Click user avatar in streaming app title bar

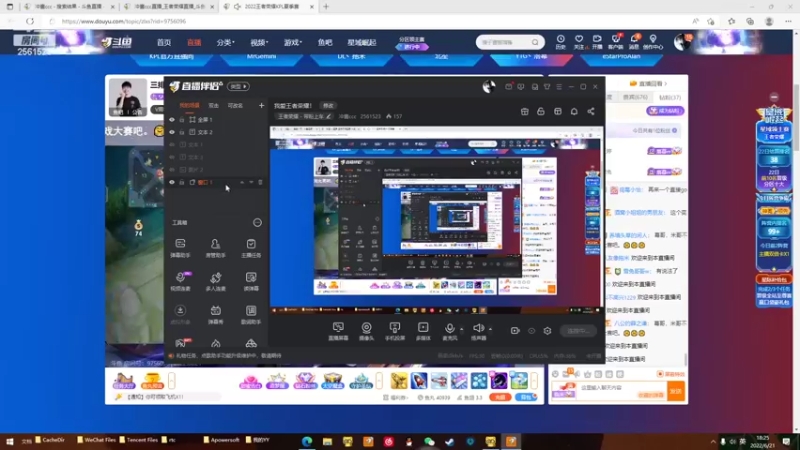pos(488,87)
